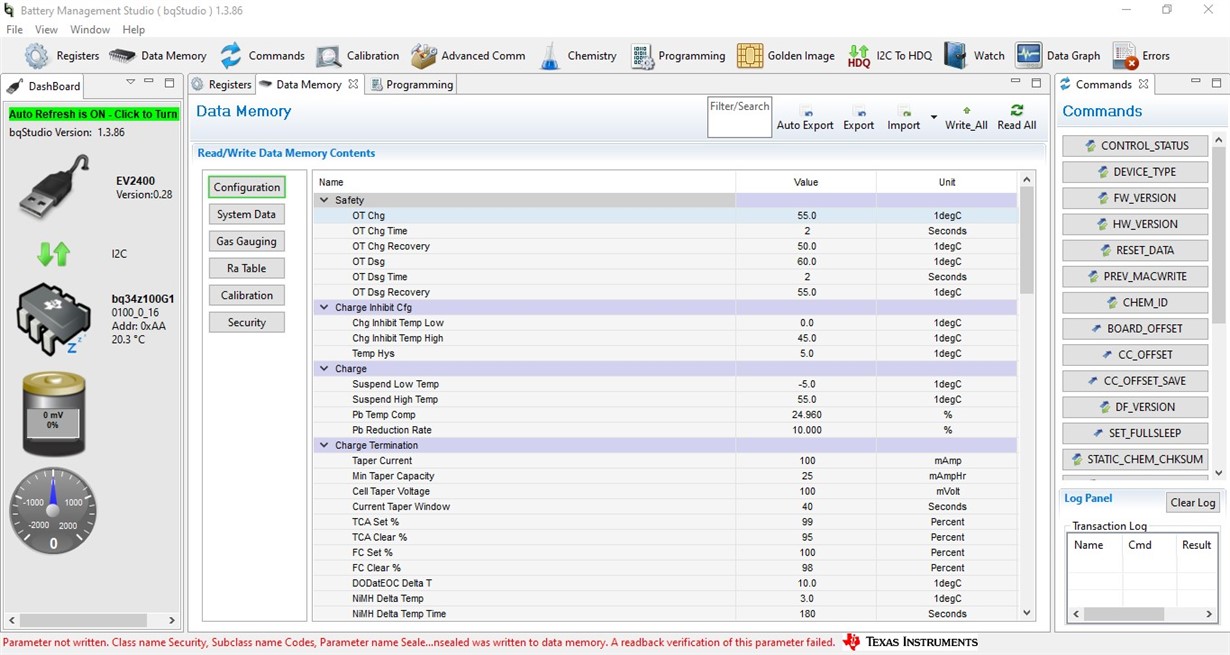Select the Ra Table class button

coord(246,268)
